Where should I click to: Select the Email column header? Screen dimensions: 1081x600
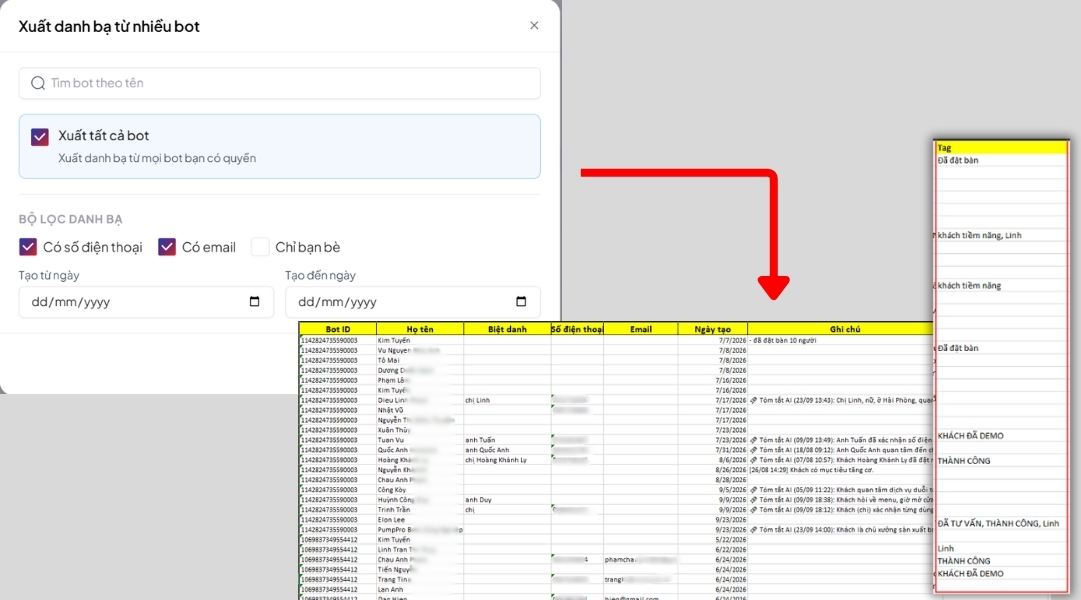point(640,329)
